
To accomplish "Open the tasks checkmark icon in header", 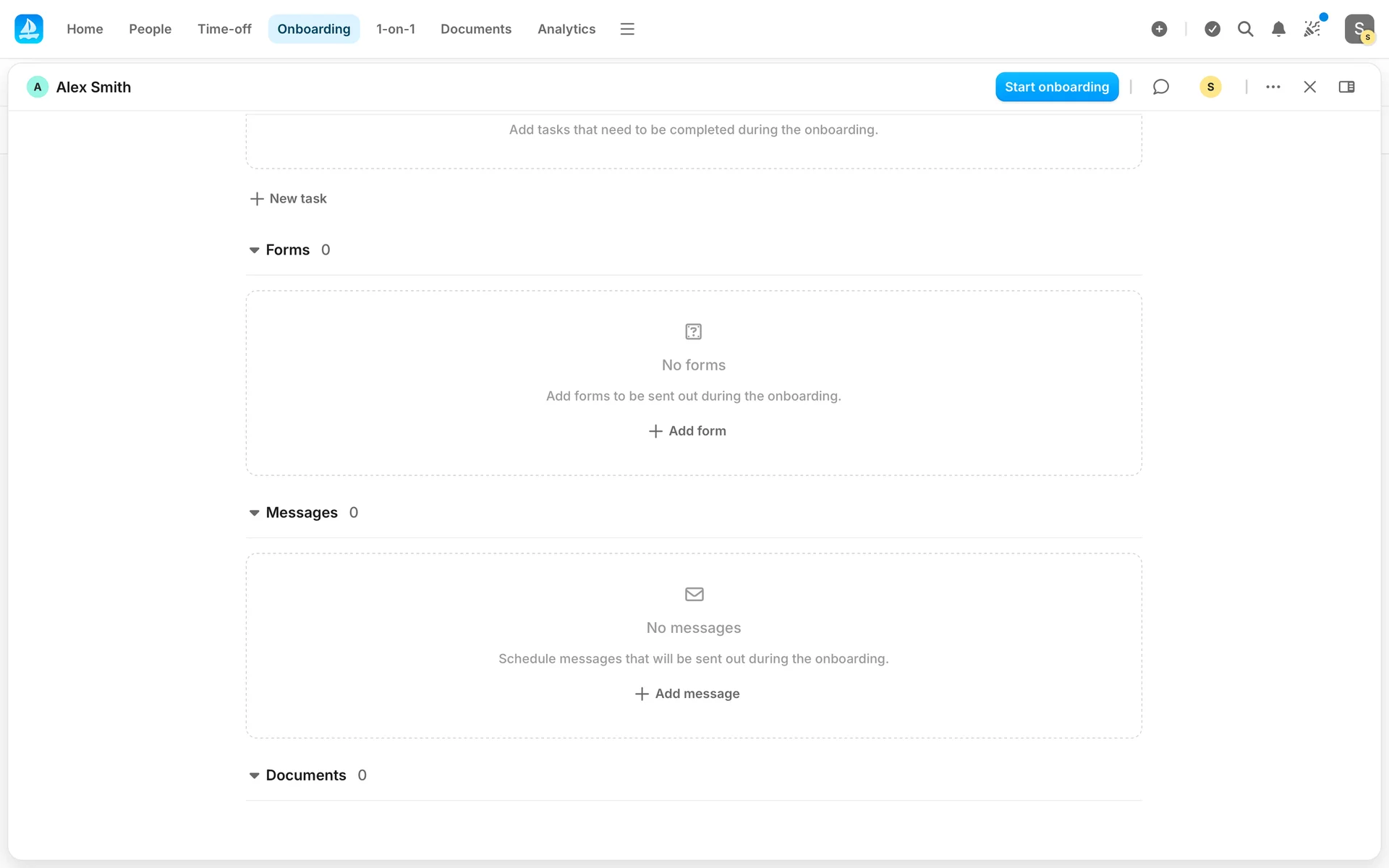I will coord(1212,29).
